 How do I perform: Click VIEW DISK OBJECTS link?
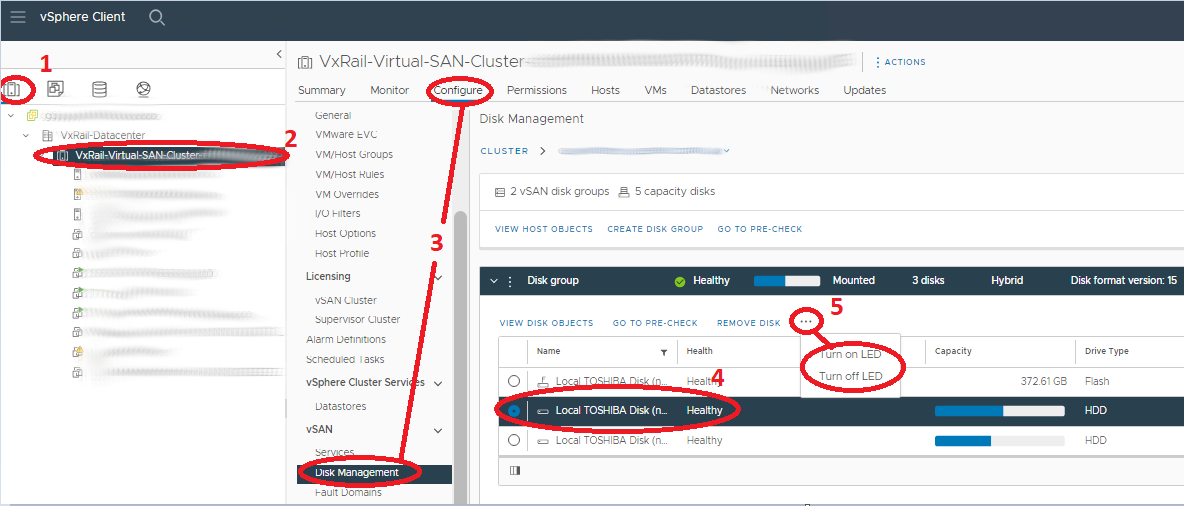point(546,323)
